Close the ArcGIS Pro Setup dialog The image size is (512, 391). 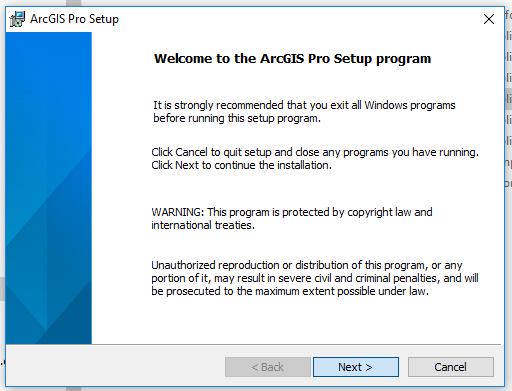click(x=489, y=19)
